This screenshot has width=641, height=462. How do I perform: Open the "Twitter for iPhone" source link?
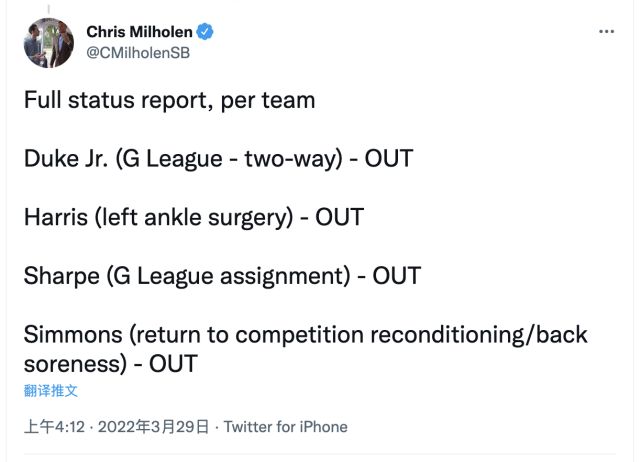[x=285, y=427]
